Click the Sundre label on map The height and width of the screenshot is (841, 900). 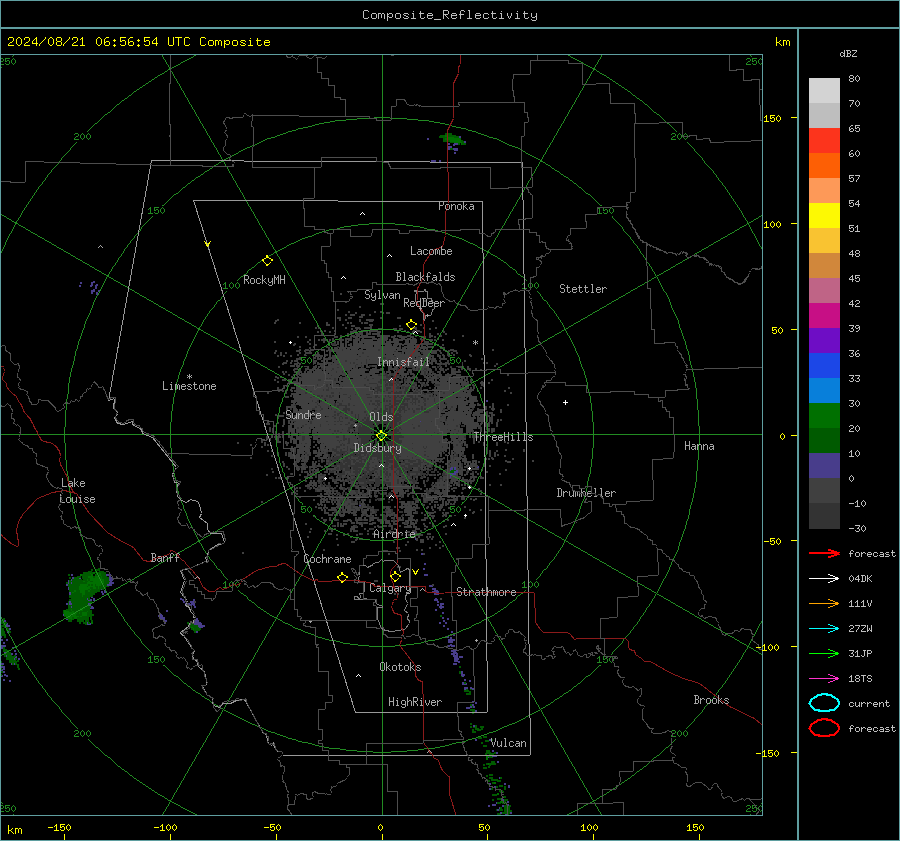(x=304, y=415)
